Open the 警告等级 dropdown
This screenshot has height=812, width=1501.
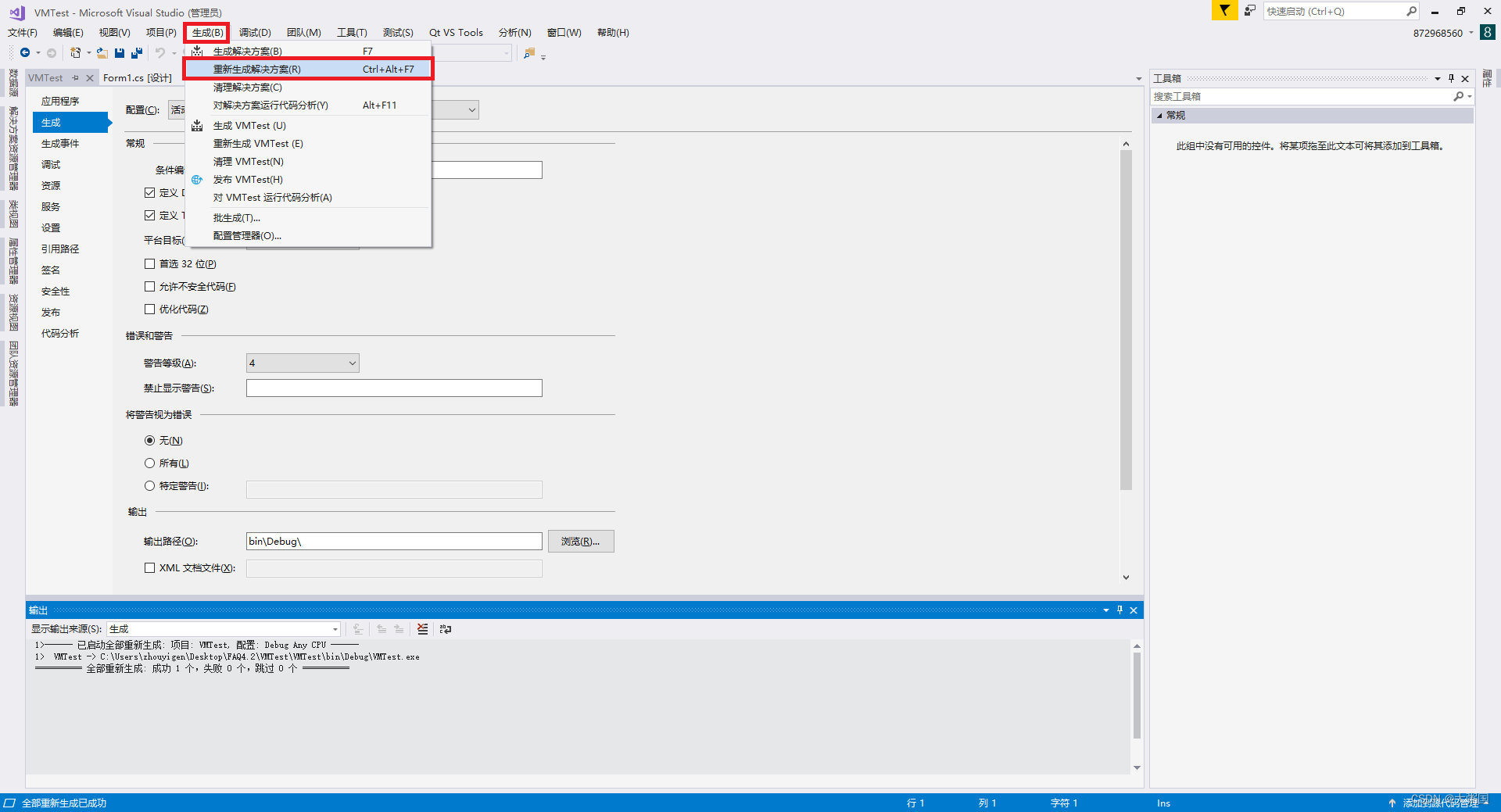pyautogui.click(x=303, y=363)
